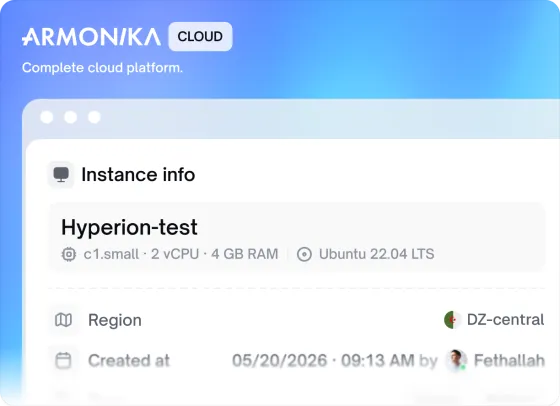Click the 'Instance info' heading
The width and height of the screenshot is (560, 406).
click(138, 175)
